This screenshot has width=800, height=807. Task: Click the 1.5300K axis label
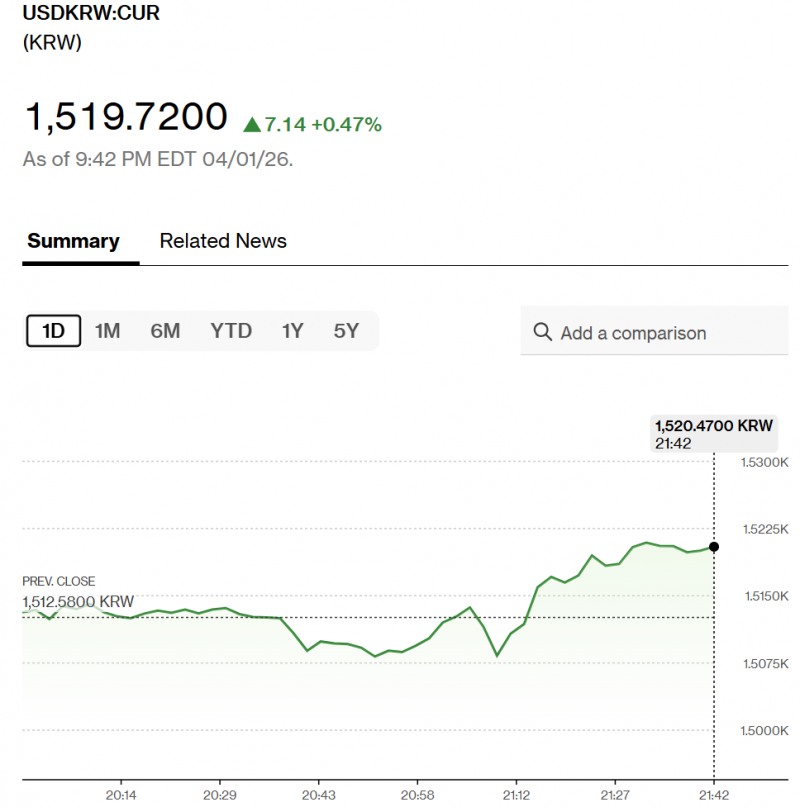(x=765, y=462)
